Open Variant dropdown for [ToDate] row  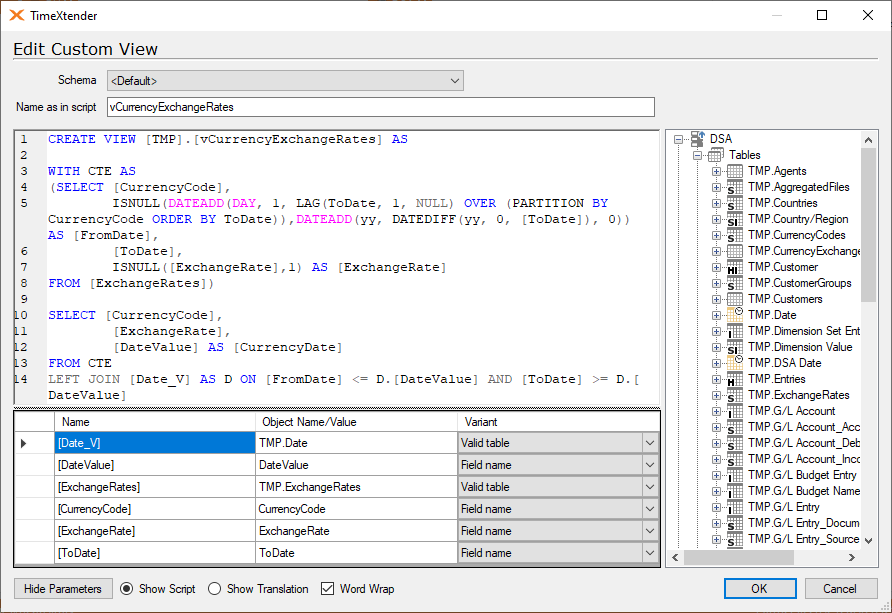pyautogui.click(x=650, y=553)
